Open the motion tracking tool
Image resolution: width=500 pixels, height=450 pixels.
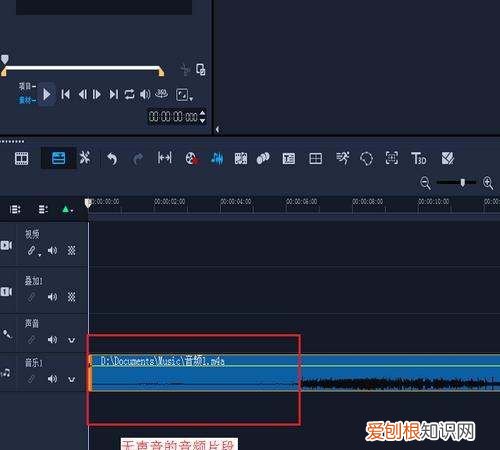coord(263,159)
